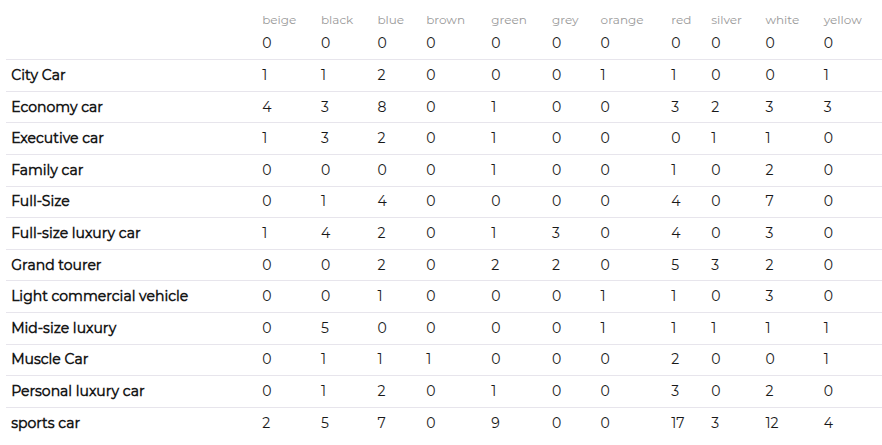
Task: Click the yellow column header
Action: coord(842,20)
